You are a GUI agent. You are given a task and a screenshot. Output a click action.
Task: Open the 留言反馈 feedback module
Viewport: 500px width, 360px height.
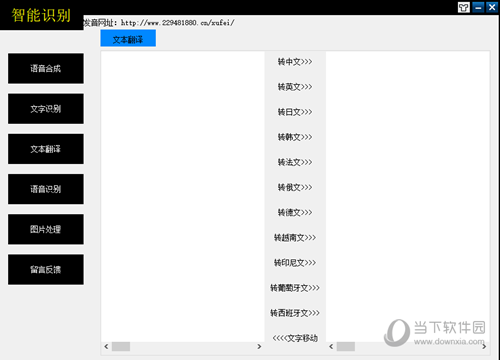coord(46,269)
